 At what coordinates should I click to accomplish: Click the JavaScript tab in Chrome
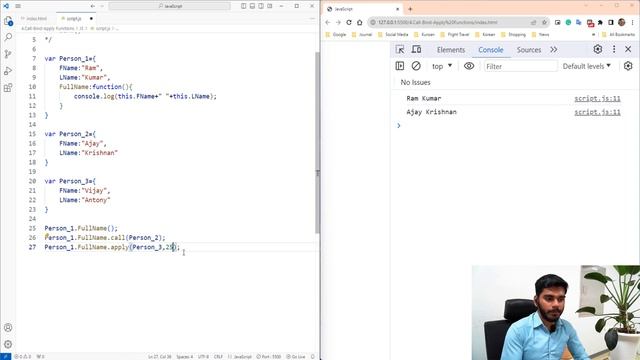tap(363, 9)
